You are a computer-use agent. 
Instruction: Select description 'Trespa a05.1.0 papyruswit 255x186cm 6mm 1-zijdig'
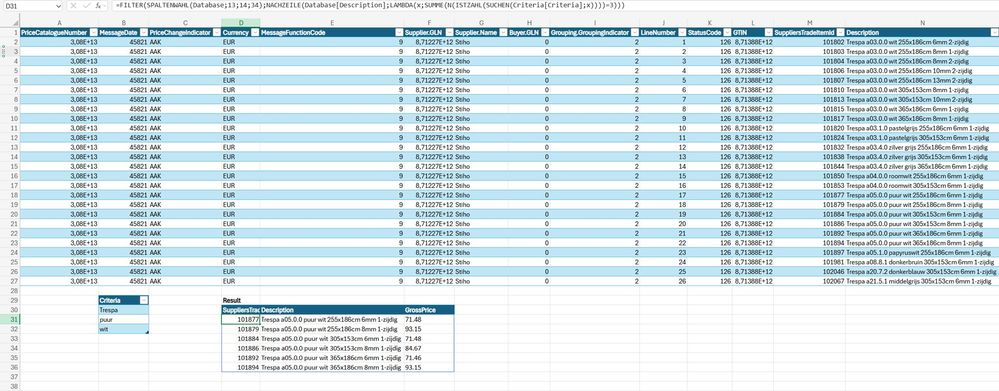point(922,252)
